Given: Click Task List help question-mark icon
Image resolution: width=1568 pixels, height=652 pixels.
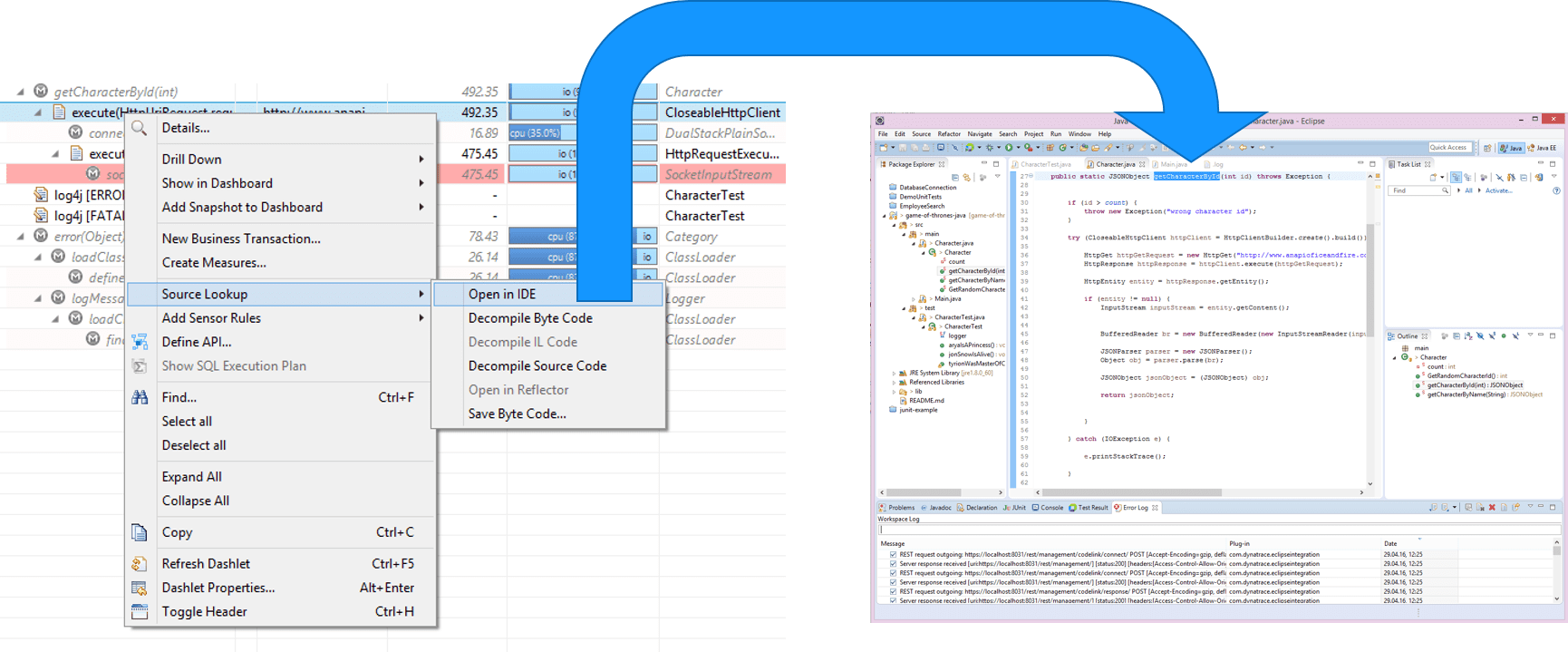Looking at the screenshot, I should click(x=1556, y=190).
